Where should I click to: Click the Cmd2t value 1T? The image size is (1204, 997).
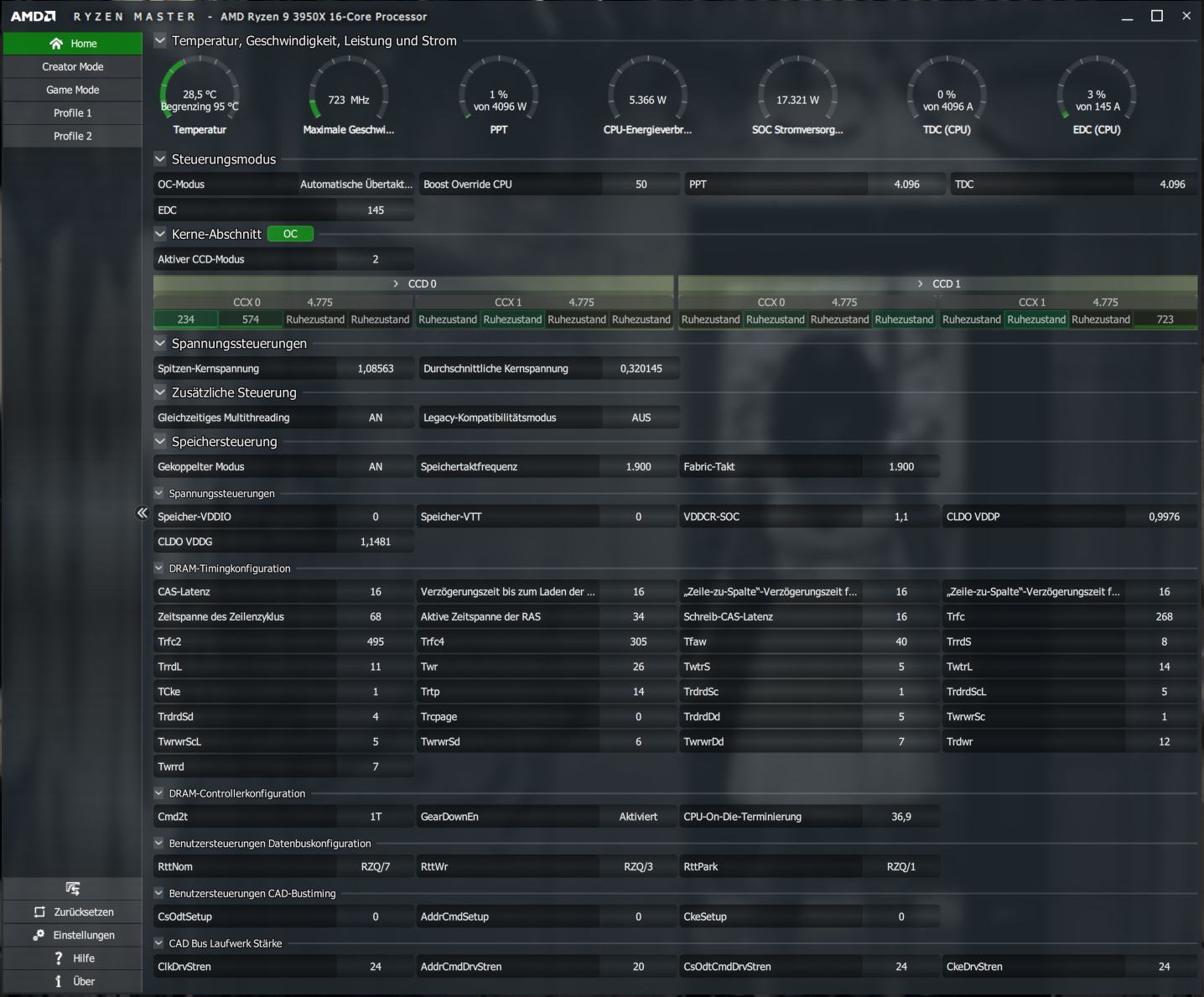[376, 817]
